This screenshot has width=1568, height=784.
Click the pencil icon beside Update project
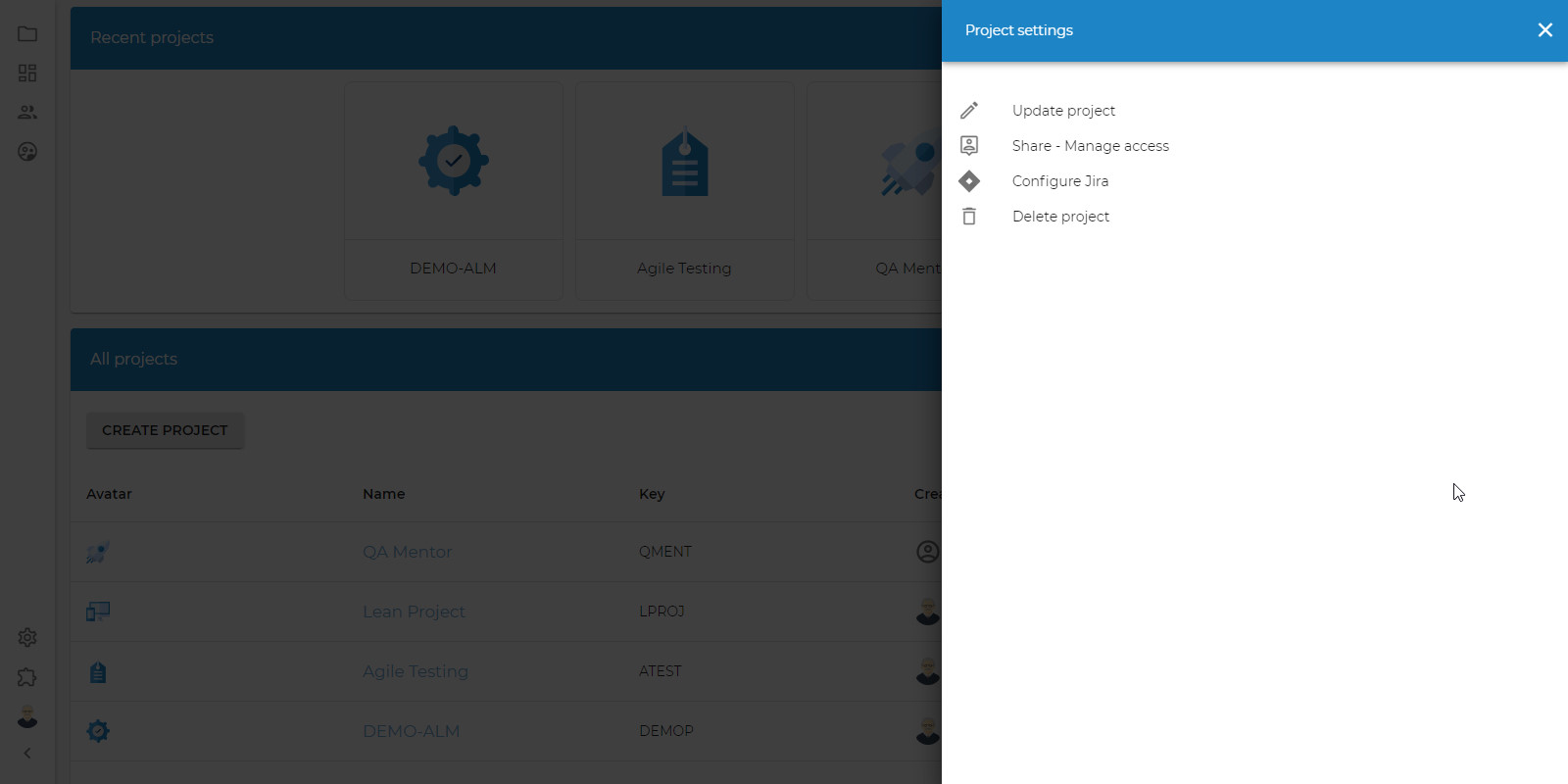pyautogui.click(x=969, y=111)
